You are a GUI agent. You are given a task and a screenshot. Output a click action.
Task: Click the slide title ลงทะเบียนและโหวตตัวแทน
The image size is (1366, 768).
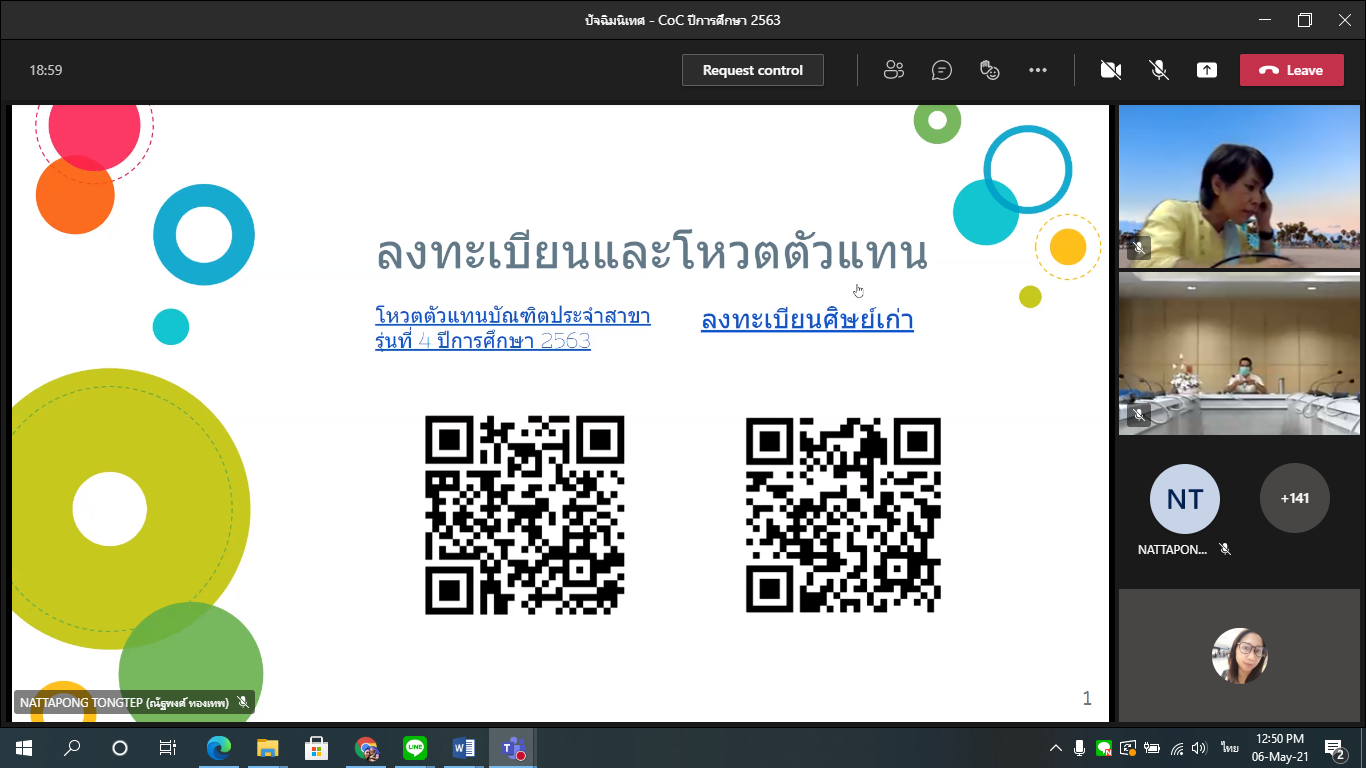(652, 253)
